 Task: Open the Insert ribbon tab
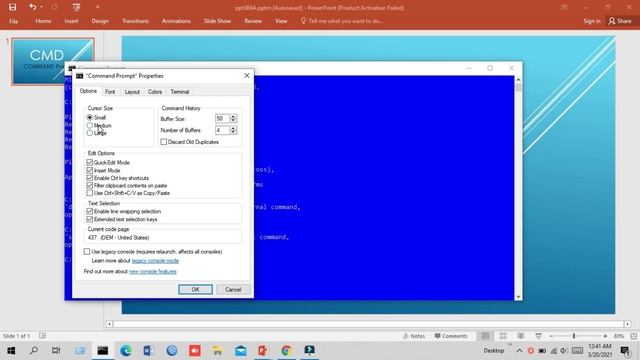point(71,21)
